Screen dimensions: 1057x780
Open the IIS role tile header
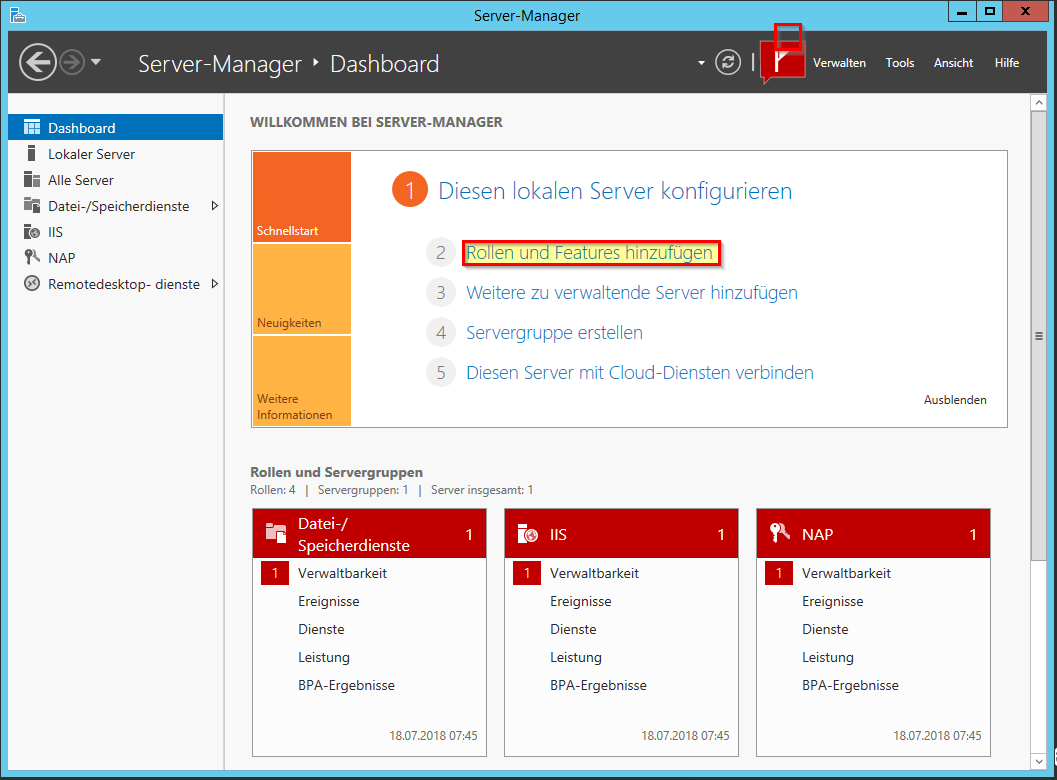pos(622,534)
